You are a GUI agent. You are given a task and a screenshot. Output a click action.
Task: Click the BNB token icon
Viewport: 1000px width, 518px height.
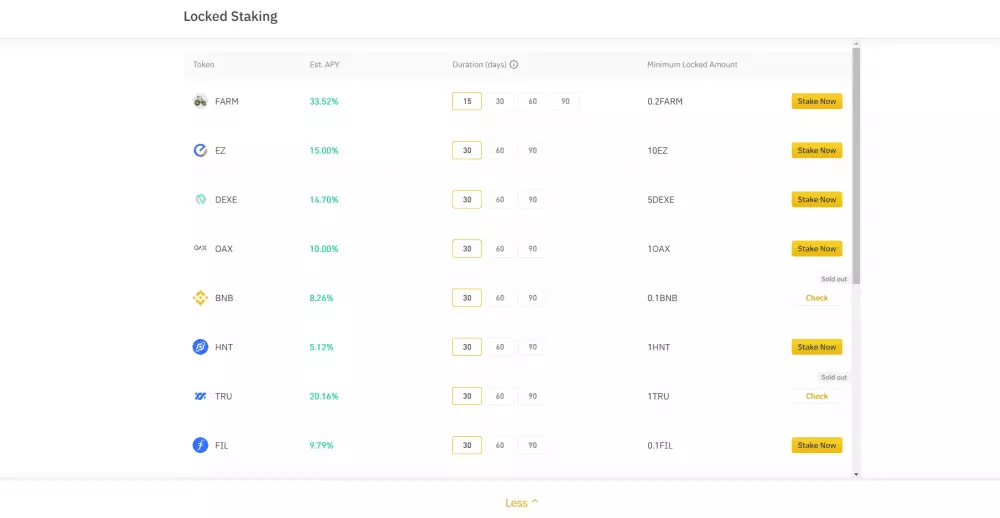(200, 298)
